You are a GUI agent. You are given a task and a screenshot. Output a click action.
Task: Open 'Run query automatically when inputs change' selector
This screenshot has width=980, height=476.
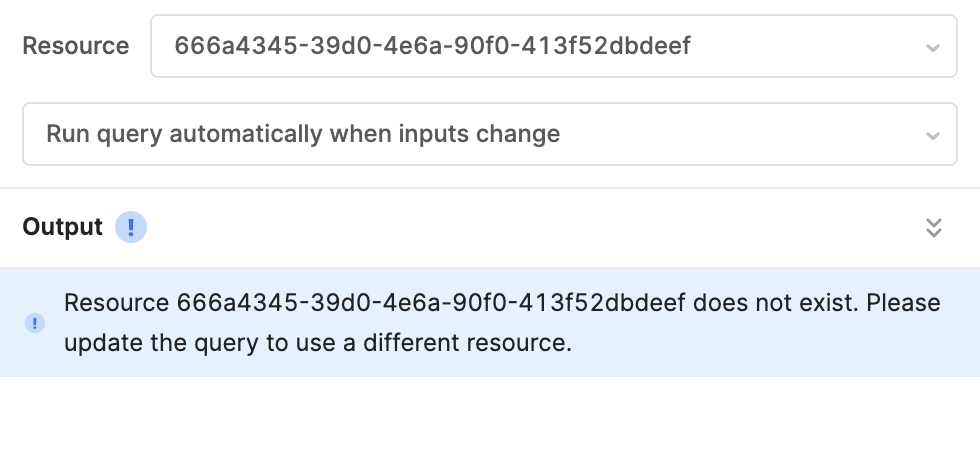click(x=490, y=134)
